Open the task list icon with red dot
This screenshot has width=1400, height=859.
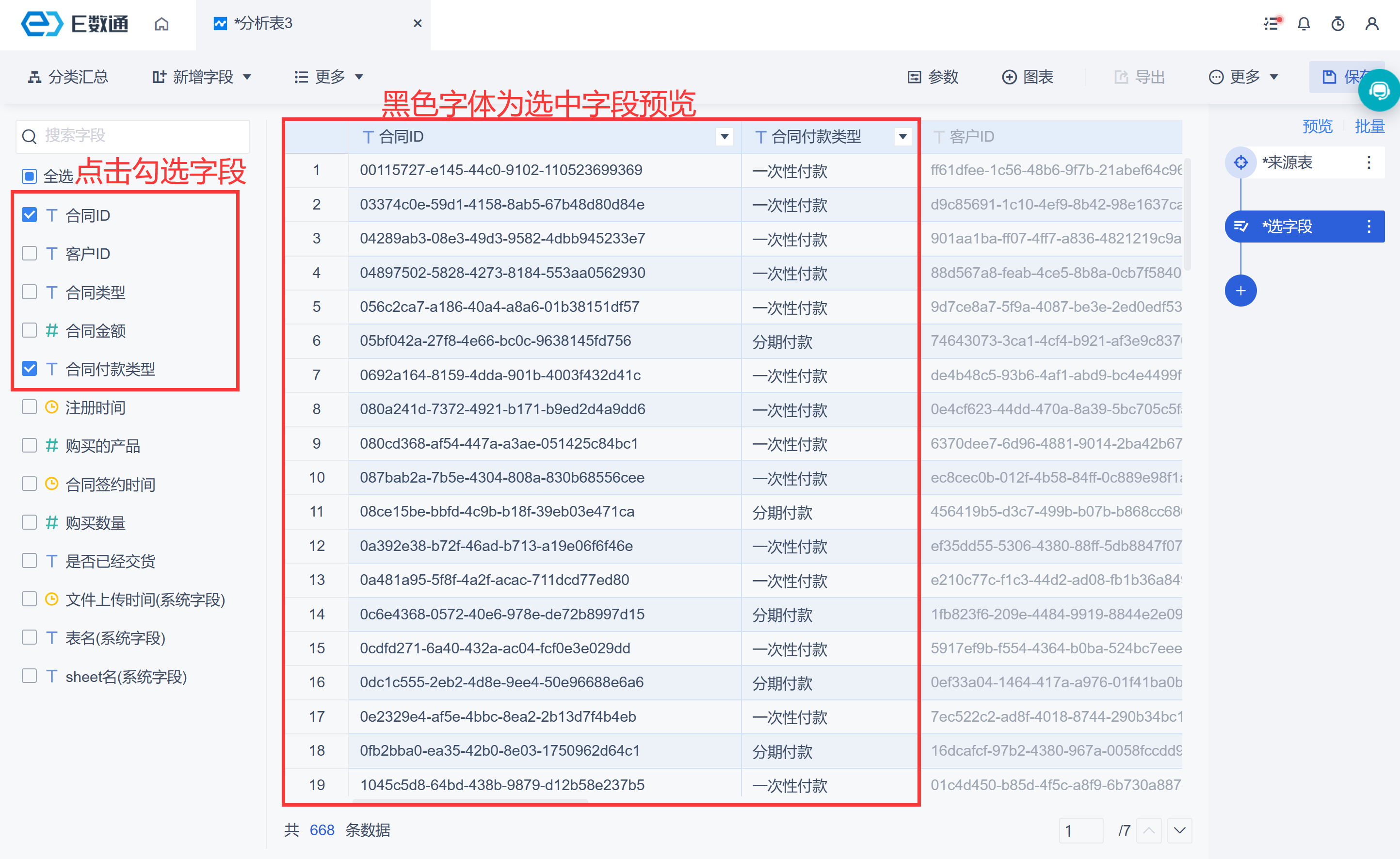pos(1271,24)
